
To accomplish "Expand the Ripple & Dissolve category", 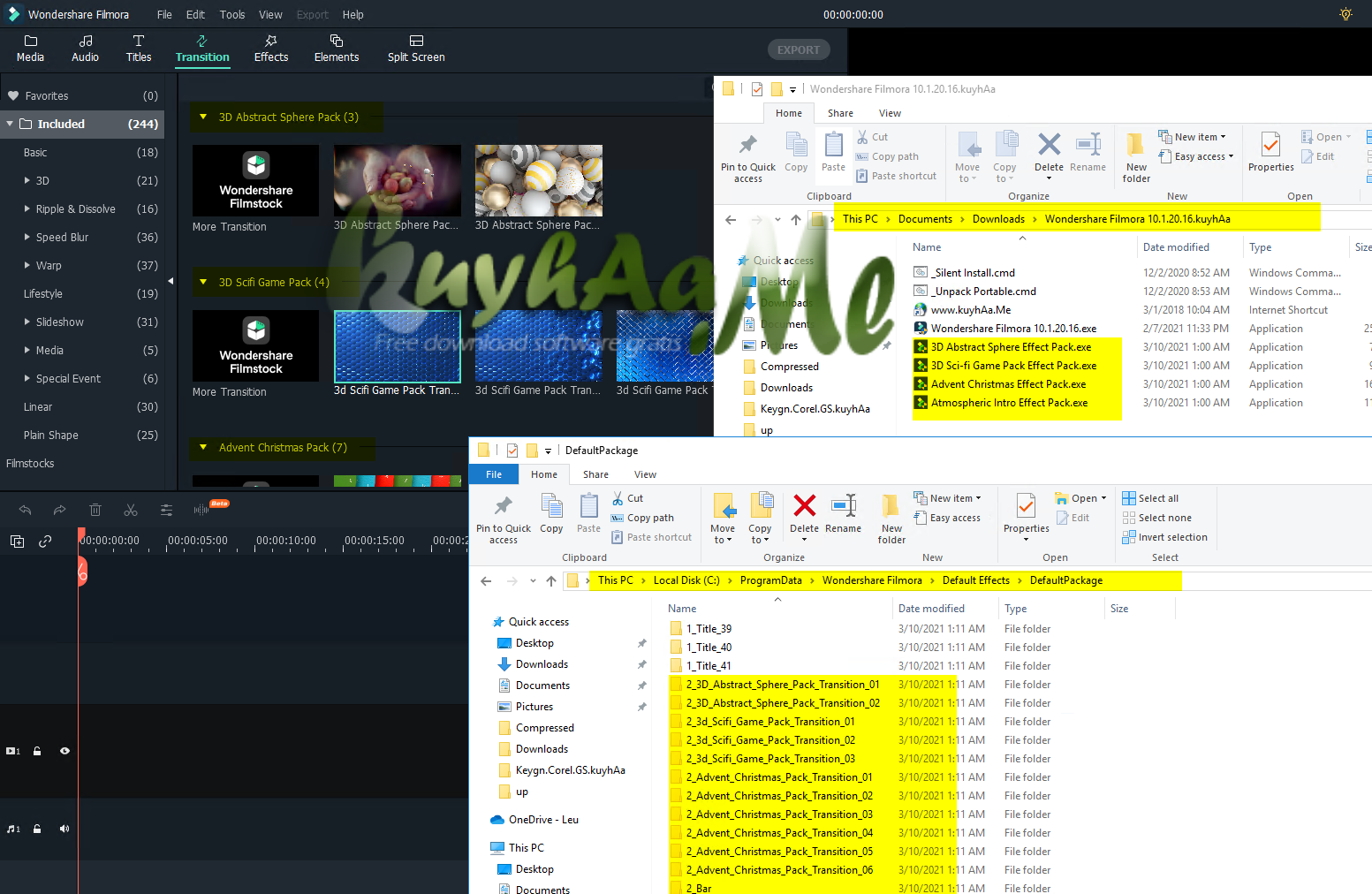I will (27, 208).
